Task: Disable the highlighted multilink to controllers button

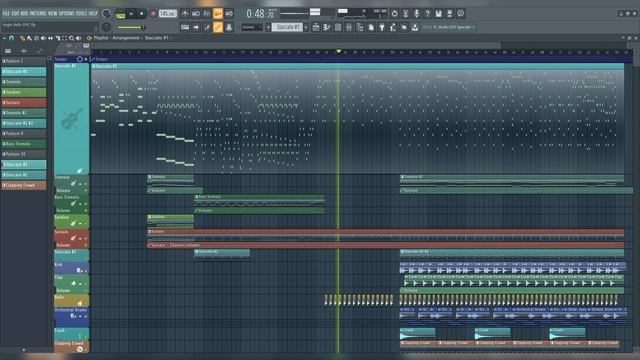Action: pos(218,27)
